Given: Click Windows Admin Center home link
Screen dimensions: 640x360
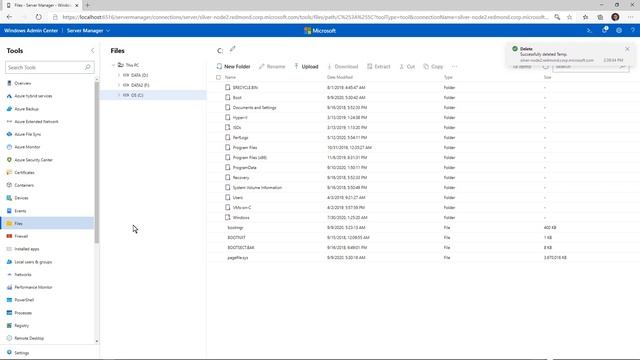Looking at the screenshot, I should [x=31, y=31].
